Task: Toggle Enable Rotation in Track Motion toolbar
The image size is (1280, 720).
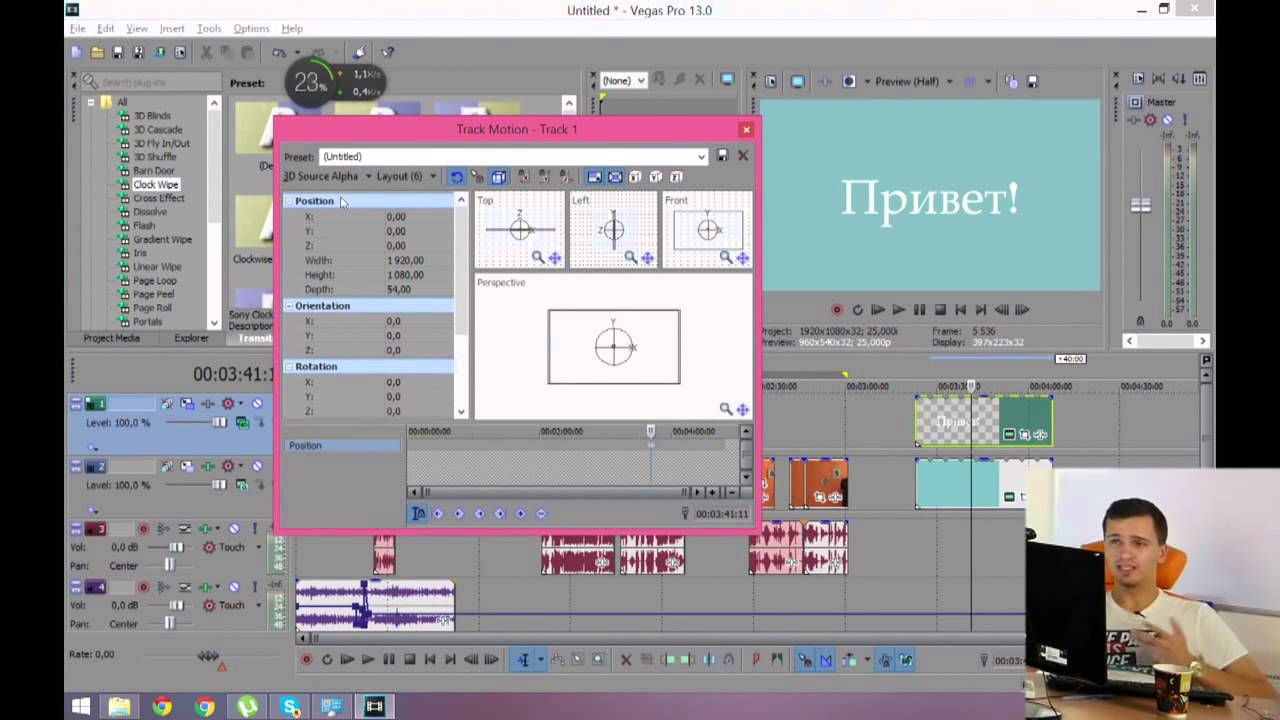Action: pyautogui.click(x=456, y=177)
